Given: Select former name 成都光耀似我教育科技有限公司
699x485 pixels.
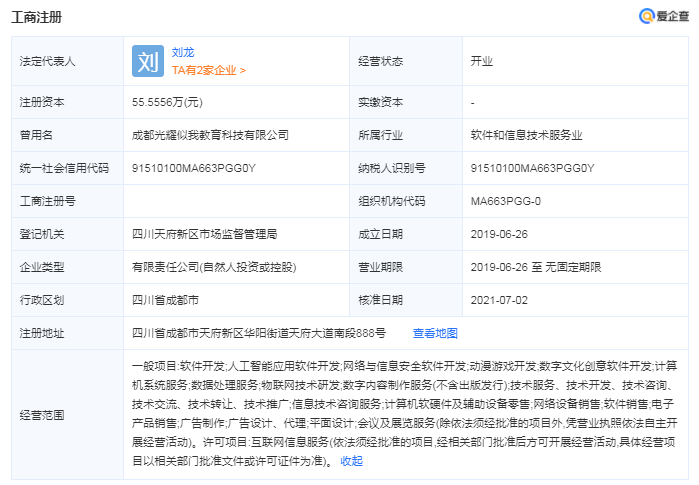Looking at the screenshot, I should 210,135.
